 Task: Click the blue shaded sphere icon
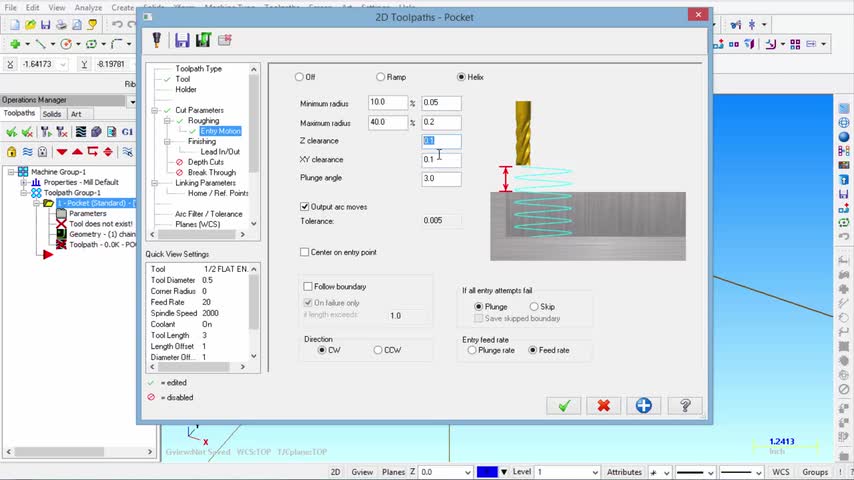(844, 137)
